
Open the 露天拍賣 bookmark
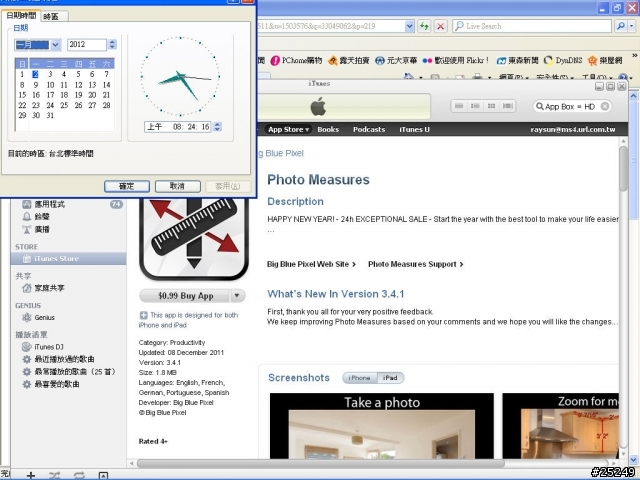(x=349, y=60)
